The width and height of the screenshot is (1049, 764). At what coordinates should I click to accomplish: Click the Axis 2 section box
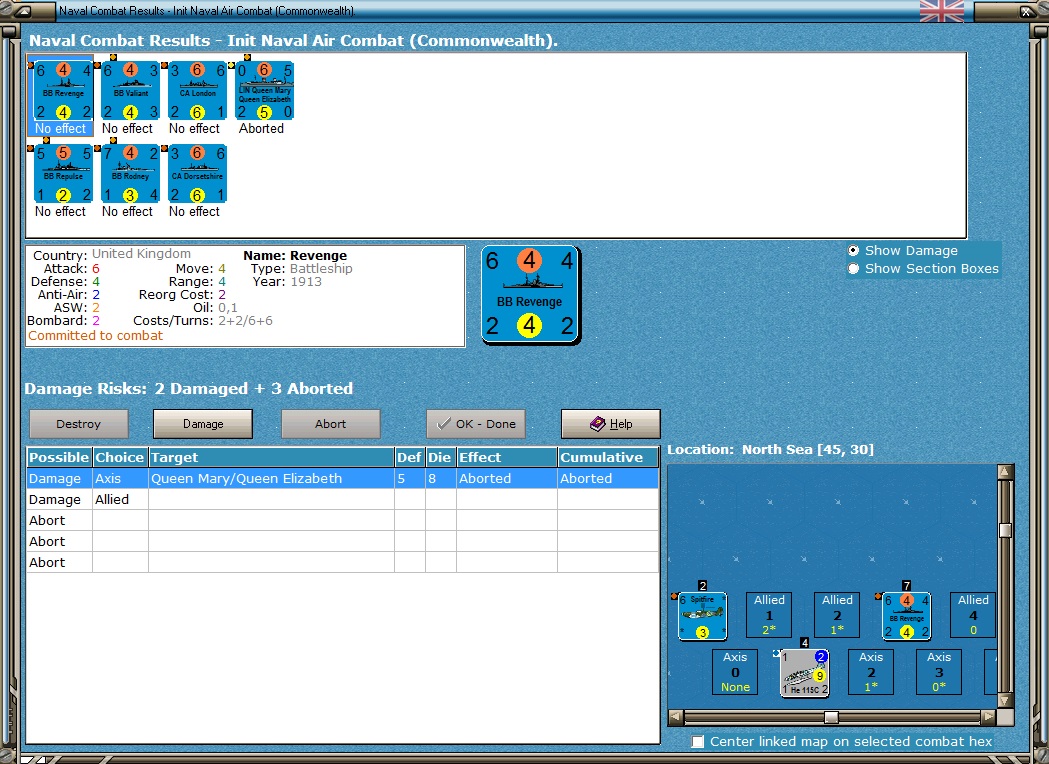point(871,672)
